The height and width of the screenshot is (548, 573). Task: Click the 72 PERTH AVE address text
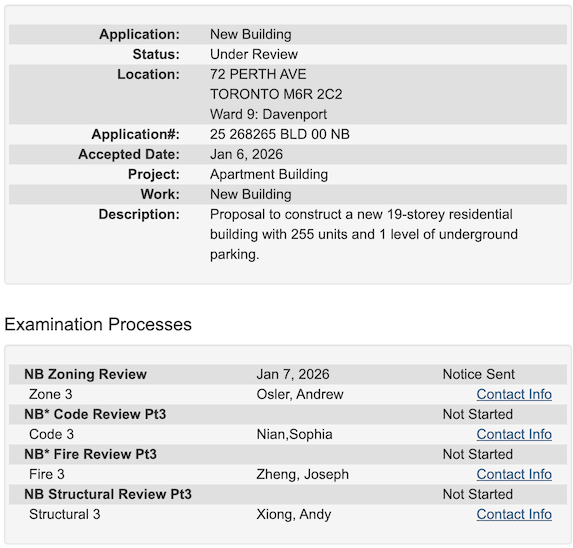(x=258, y=75)
